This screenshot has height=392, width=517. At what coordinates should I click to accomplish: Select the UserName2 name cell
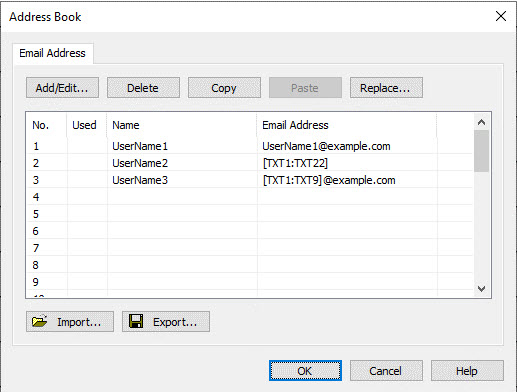[140, 163]
